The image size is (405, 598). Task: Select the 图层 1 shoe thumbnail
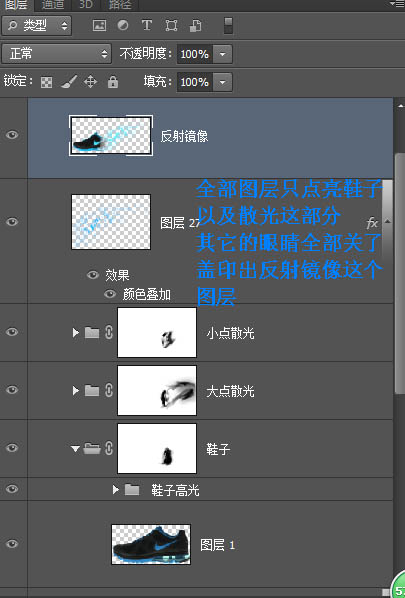pos(151,544)
